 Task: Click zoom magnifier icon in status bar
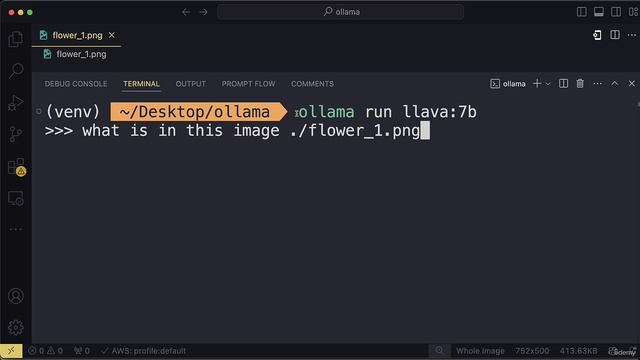[x=439, y=351]
